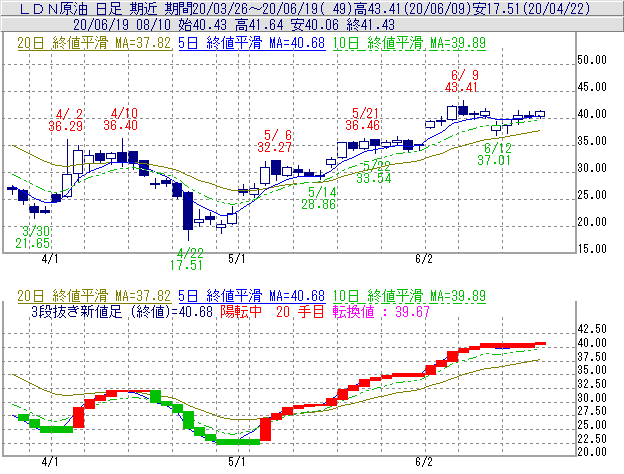
Task: Click the 5/14 28.86 low label
Action: coord(318,198)
